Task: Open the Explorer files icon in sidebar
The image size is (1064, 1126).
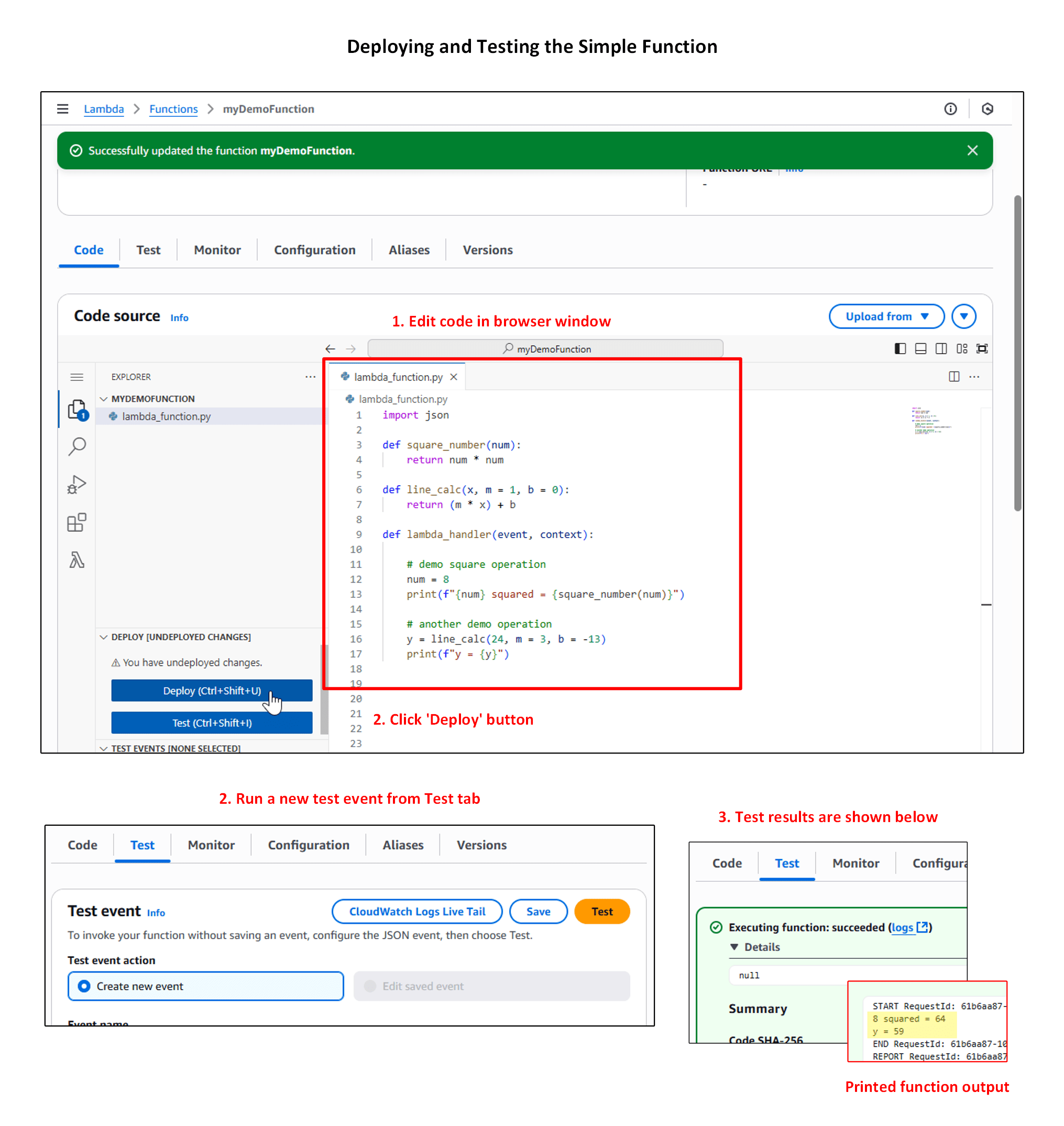Action: (x=76, y=409)
